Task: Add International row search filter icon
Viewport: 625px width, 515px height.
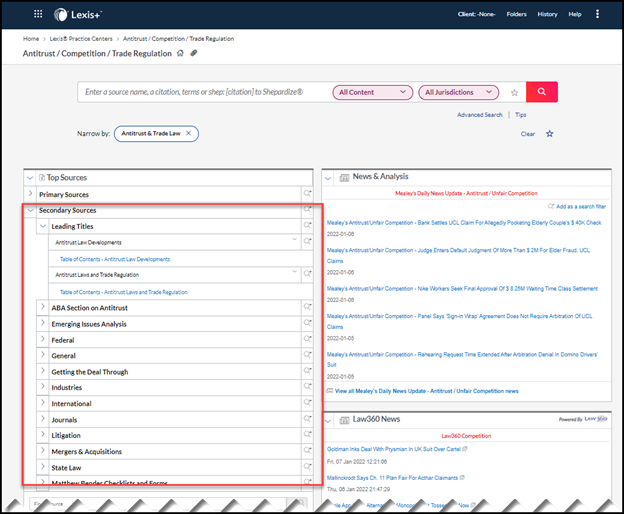Action: tap(307, 403)
